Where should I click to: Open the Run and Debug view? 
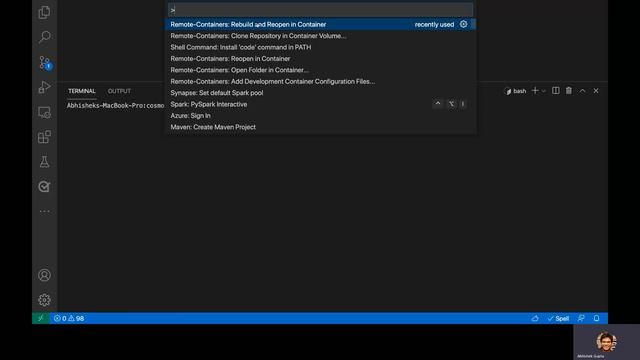(44, 87)
